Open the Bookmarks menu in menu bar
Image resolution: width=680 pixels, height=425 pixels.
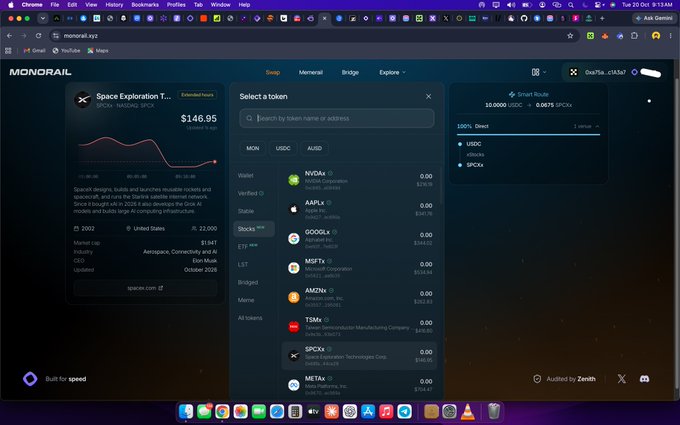[145, 5]
